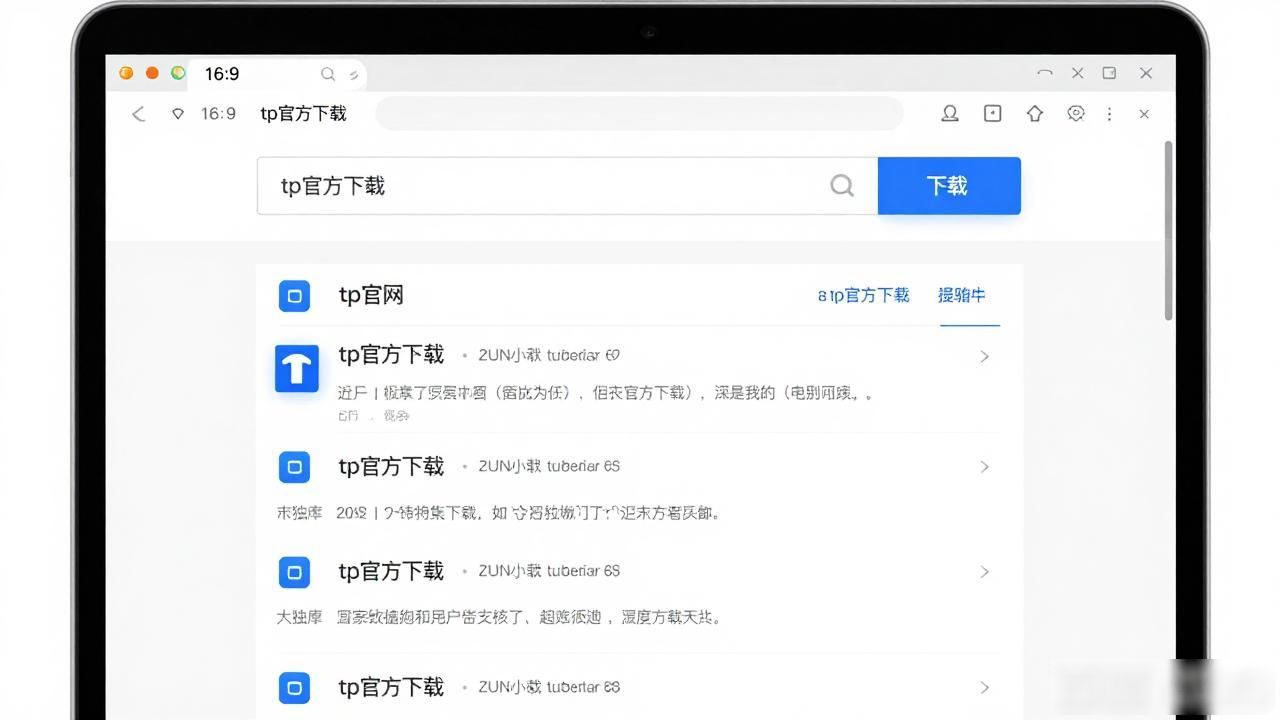Image resolution: width=1280 pixels, height=720 pixels.
Task: Click the pin icon in the tab strip
Action: click(353, 74)
